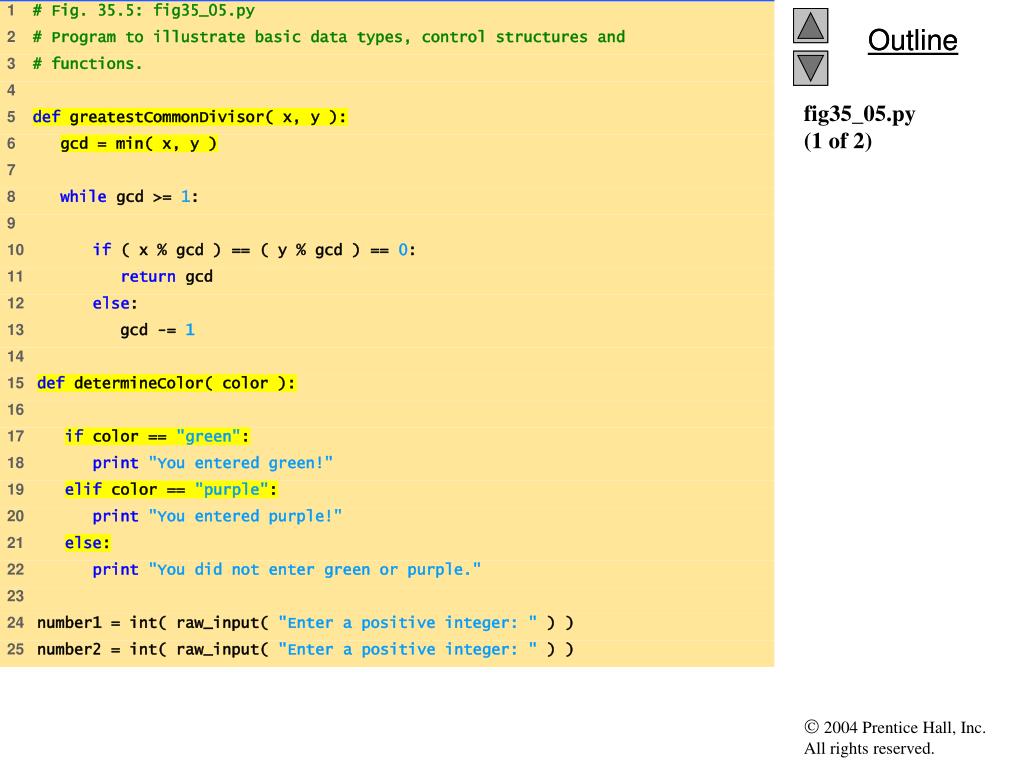
Task: Click the "# functions." comment line
Action: pos(87,63)
